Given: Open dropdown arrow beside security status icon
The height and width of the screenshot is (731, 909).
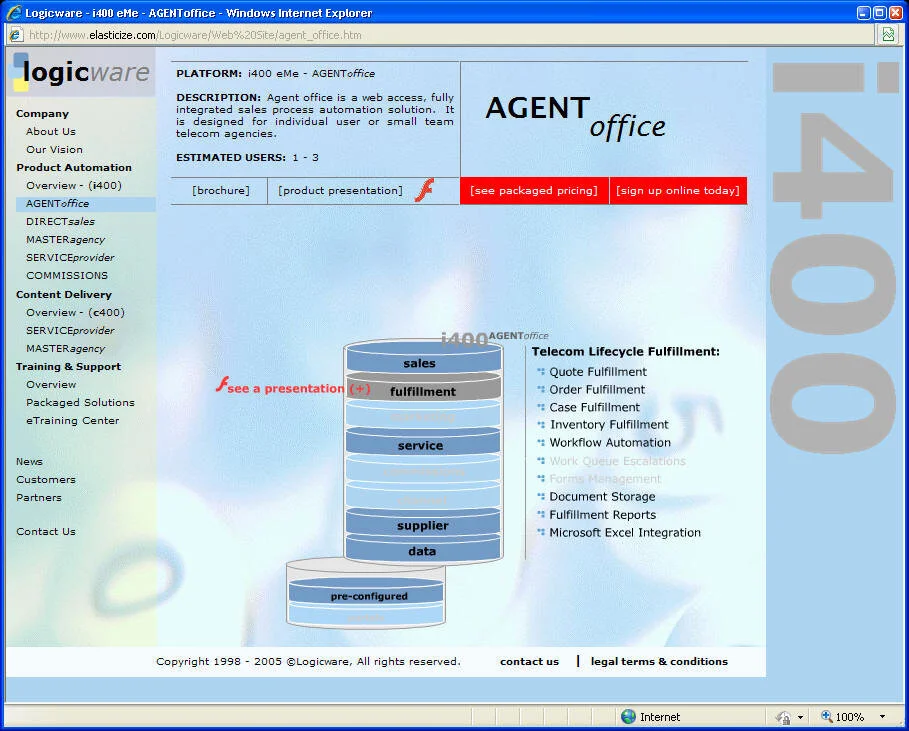Looking at the screenshot, I should [800, 718].
